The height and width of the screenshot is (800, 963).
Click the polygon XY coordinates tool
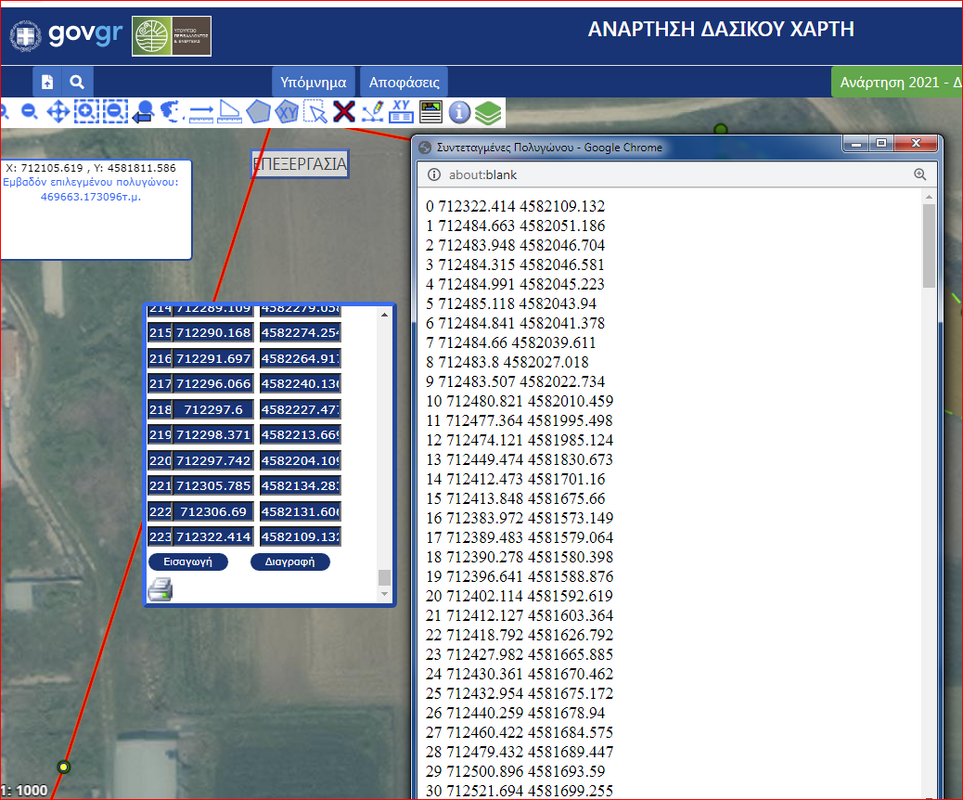287,112
